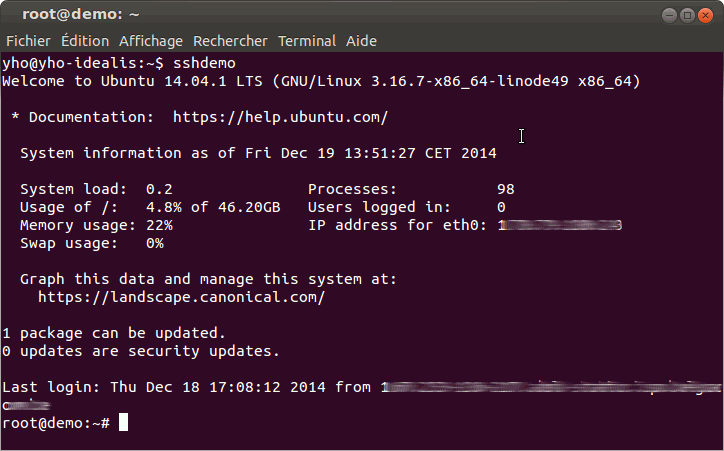
Task: Click the help.ubuntu.com documentation URL
Action: point(280,117)
